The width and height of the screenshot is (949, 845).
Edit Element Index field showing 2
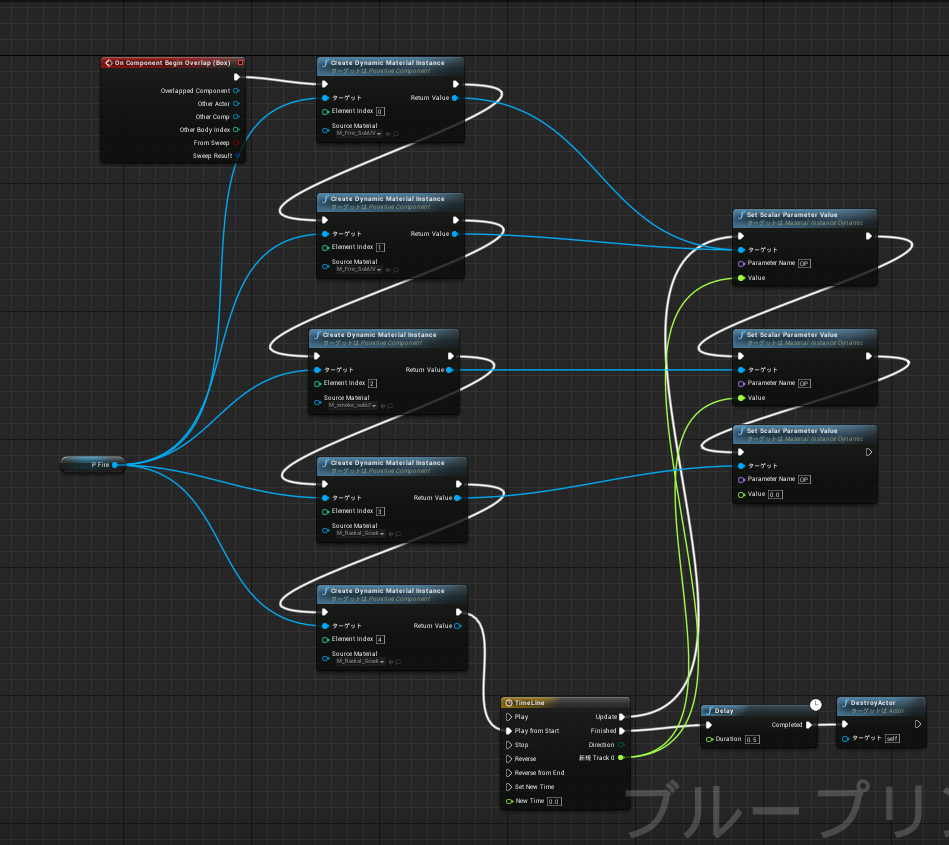pos(372,383)
